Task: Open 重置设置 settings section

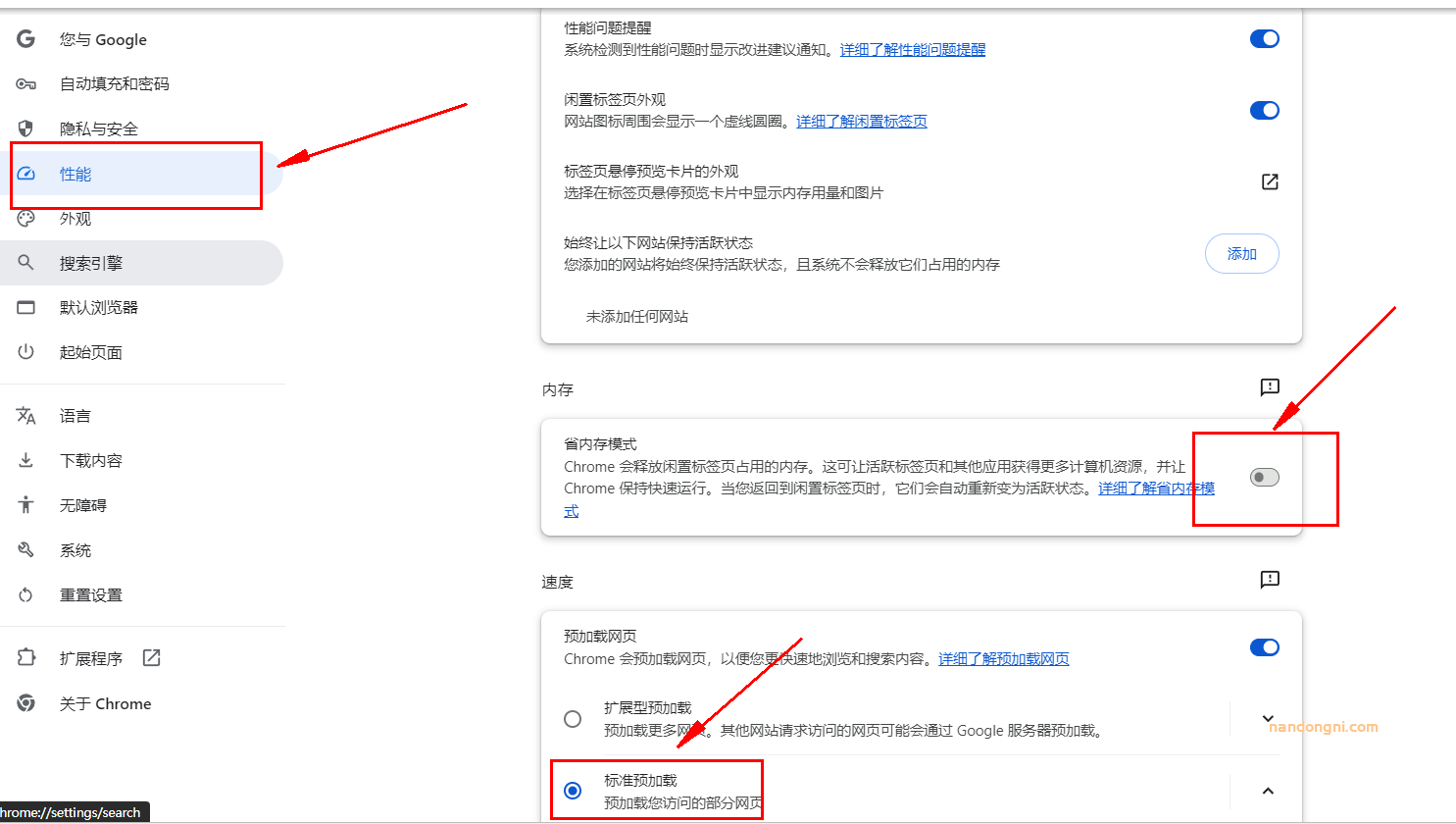Action: [142, 594]
